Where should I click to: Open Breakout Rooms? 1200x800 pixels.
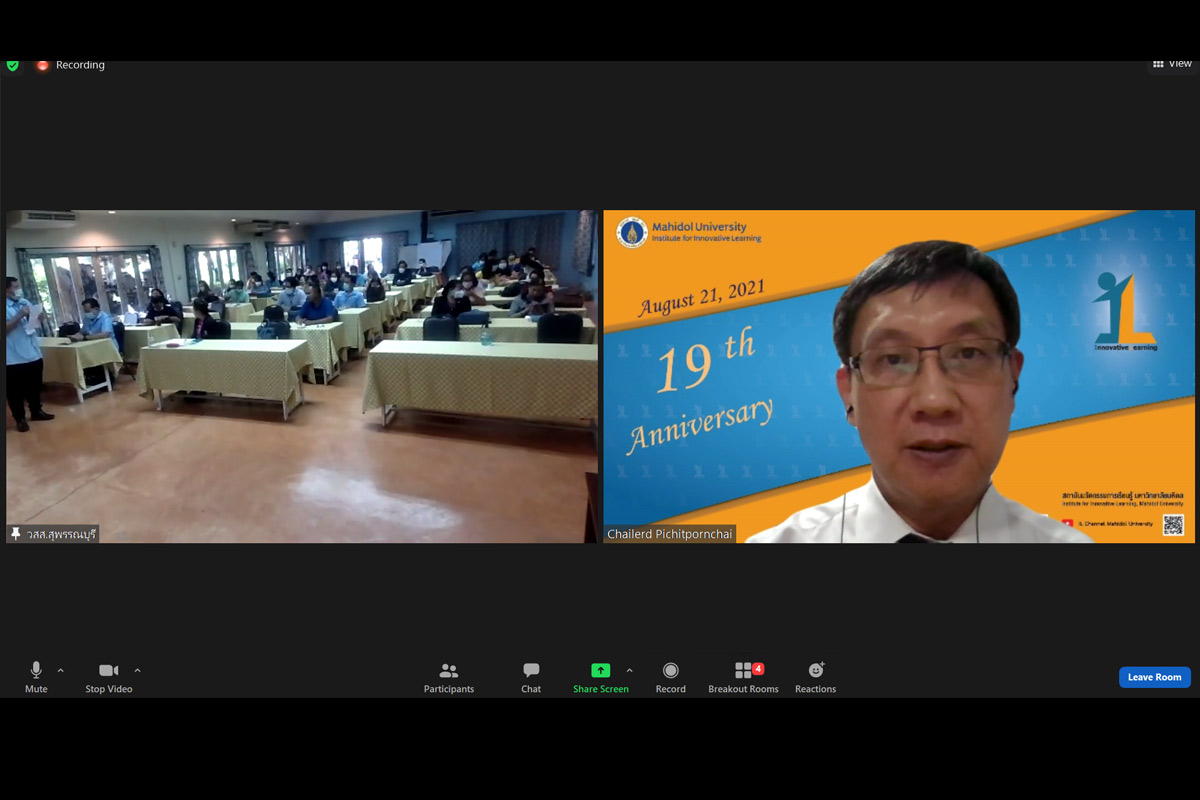point(743,677)
